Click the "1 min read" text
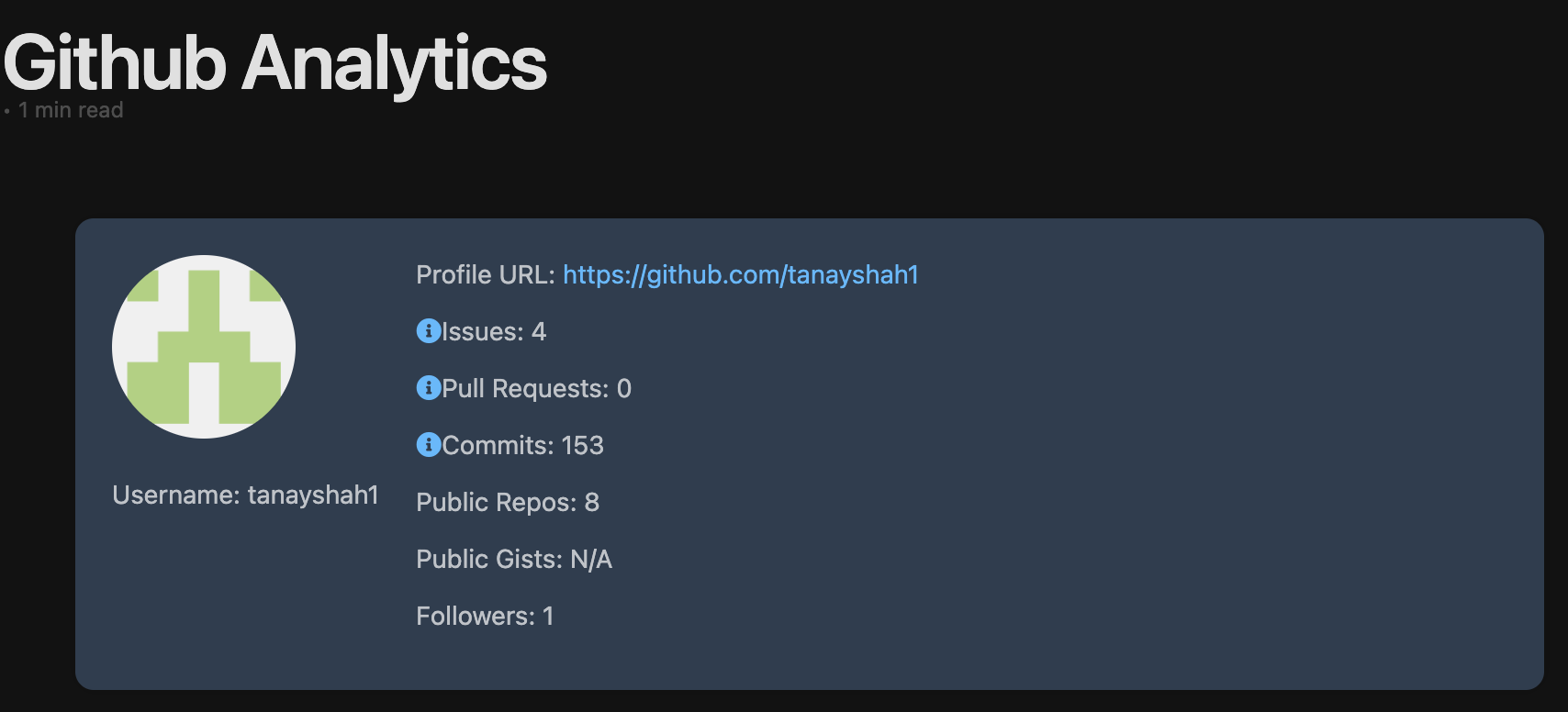Viewport: 1568px width, 712px height. tap(71, 111)
